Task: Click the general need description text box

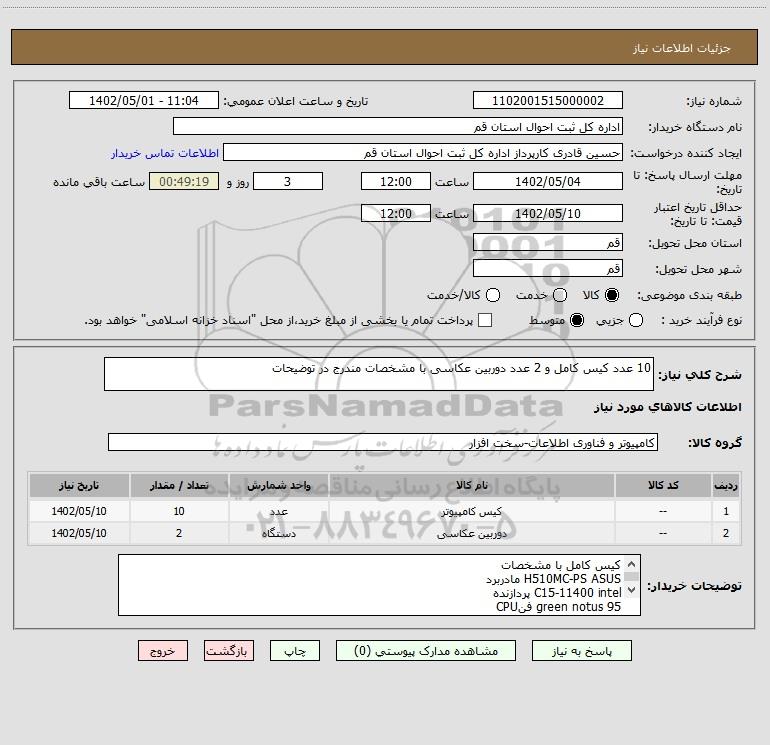Action: 379,374
